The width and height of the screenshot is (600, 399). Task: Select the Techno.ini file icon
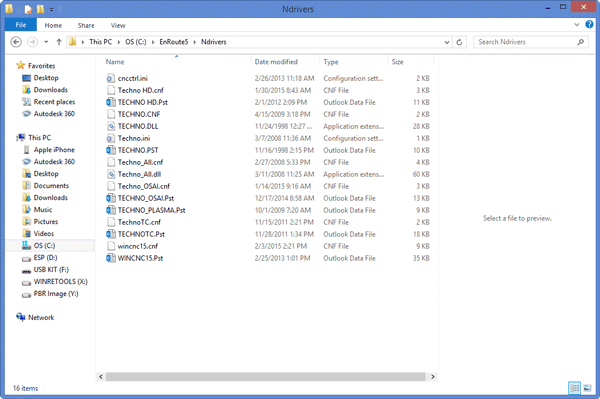[x=111, y=138]
